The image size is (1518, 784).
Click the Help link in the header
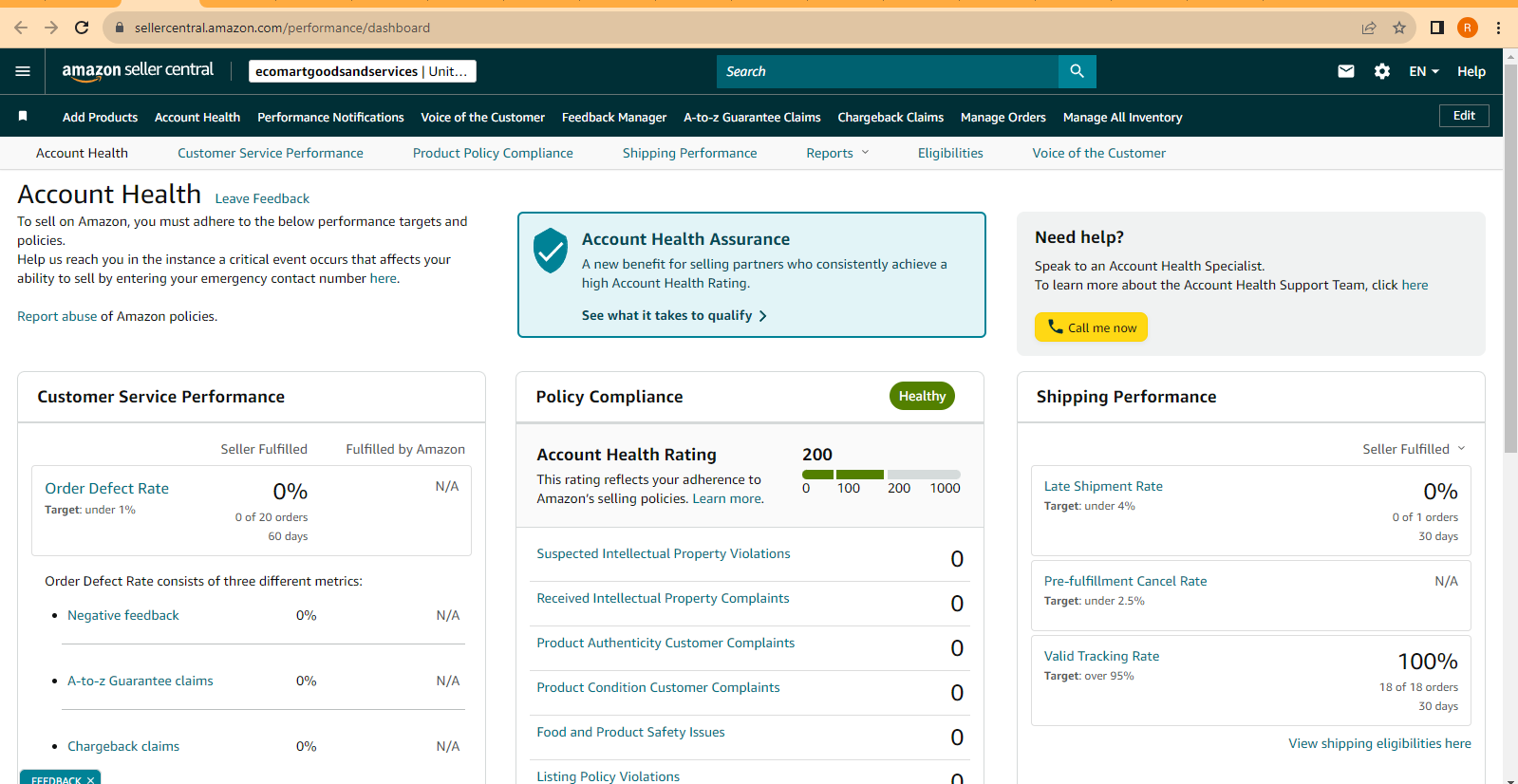1471,71
